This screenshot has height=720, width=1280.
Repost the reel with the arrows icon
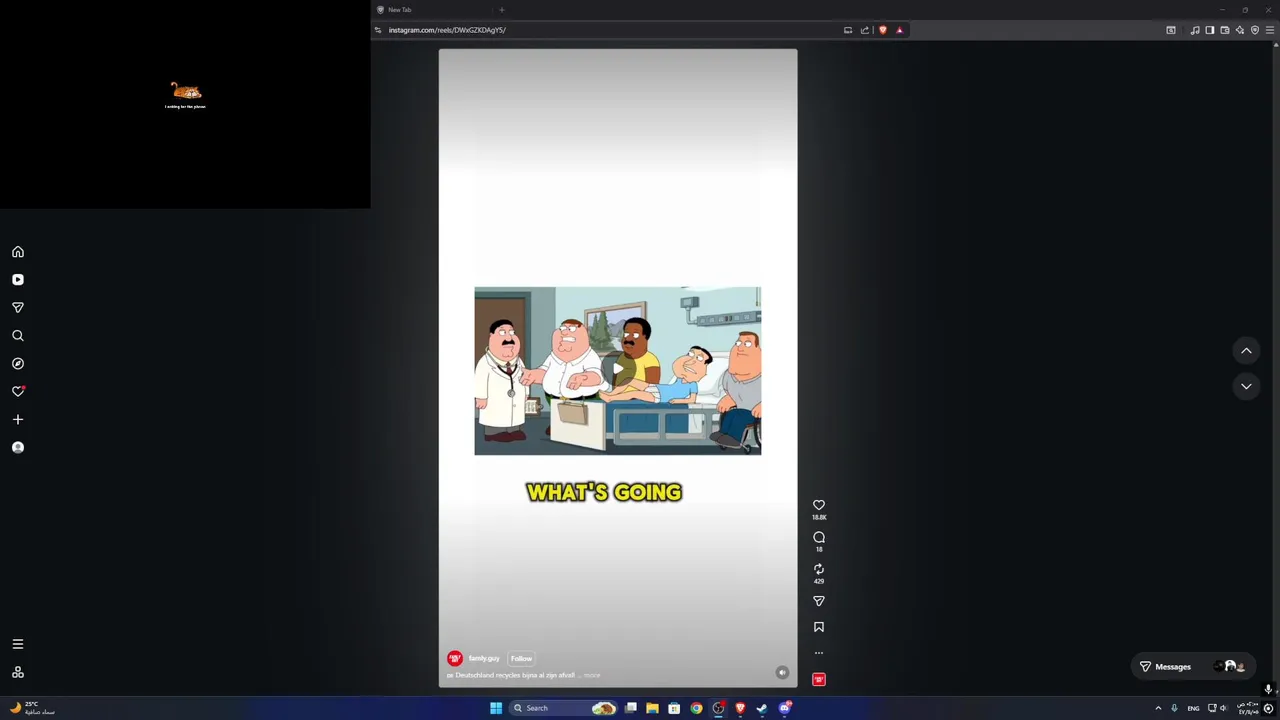[819, 569]
